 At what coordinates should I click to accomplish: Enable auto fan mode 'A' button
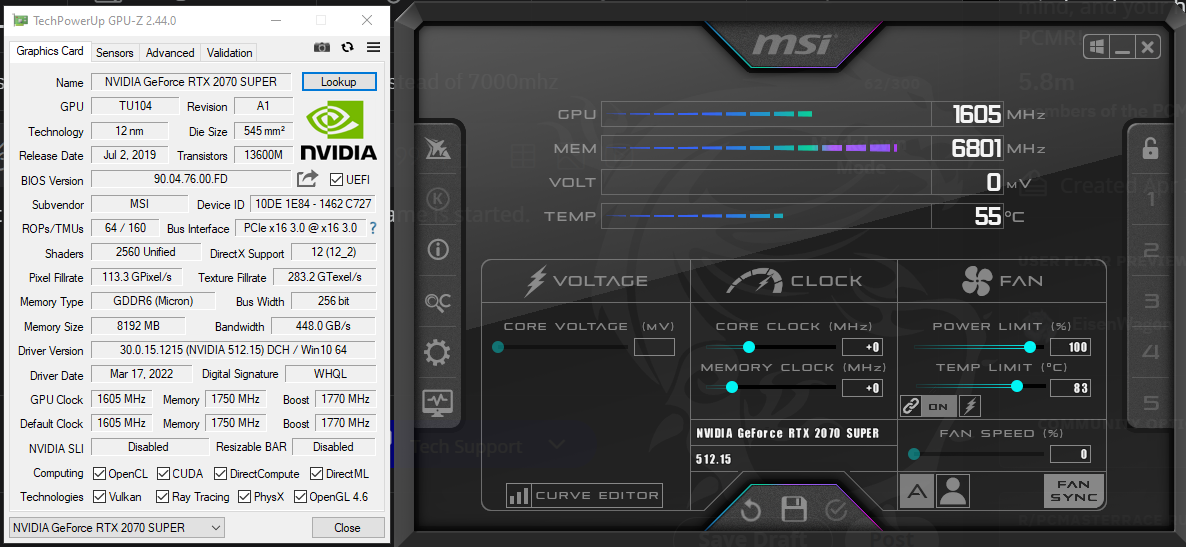pyautogui.click(x=917, y=491)
